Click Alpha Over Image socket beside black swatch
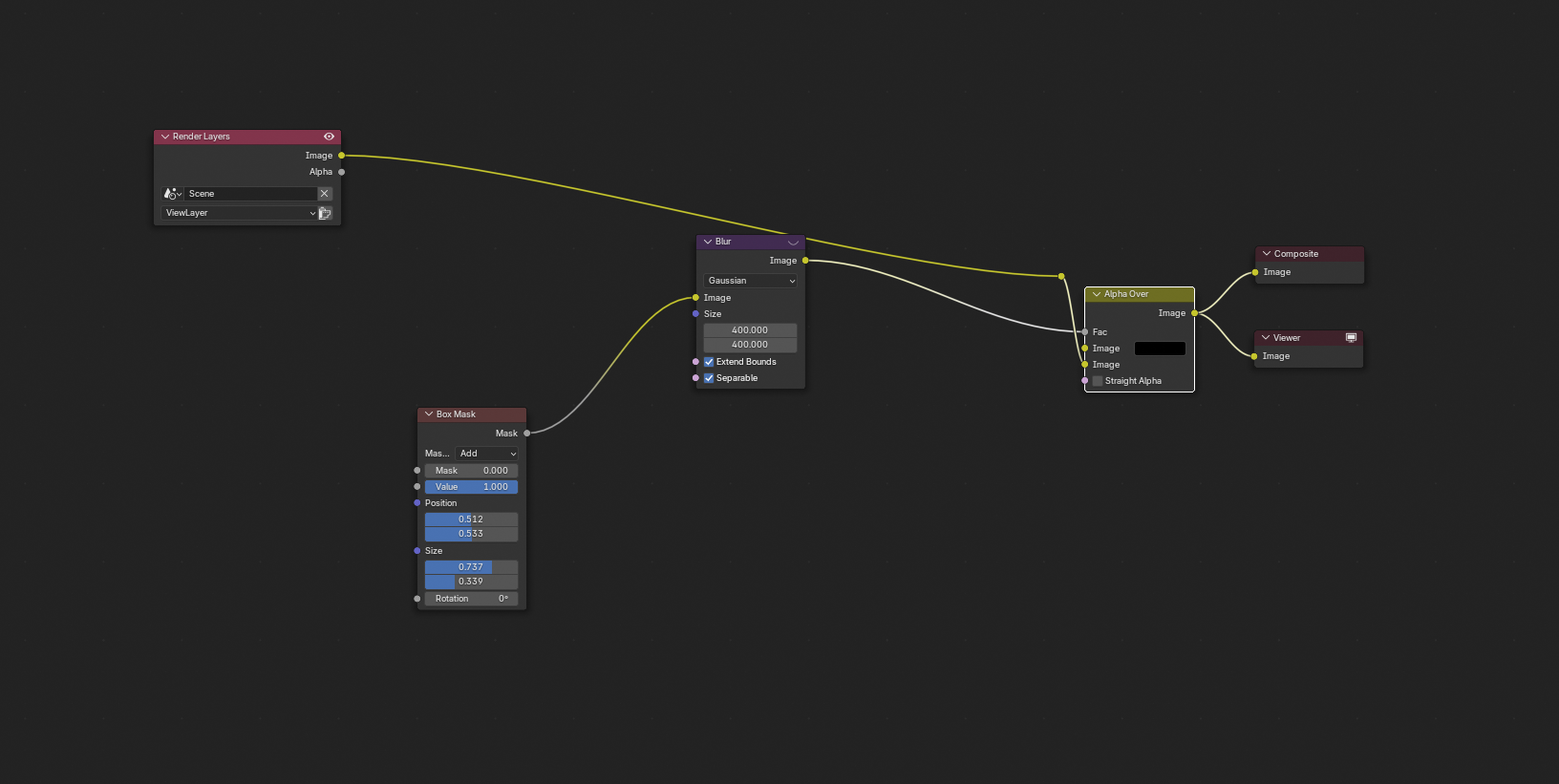Viewport: 1559px width, 784px height. click(1085, 349)
